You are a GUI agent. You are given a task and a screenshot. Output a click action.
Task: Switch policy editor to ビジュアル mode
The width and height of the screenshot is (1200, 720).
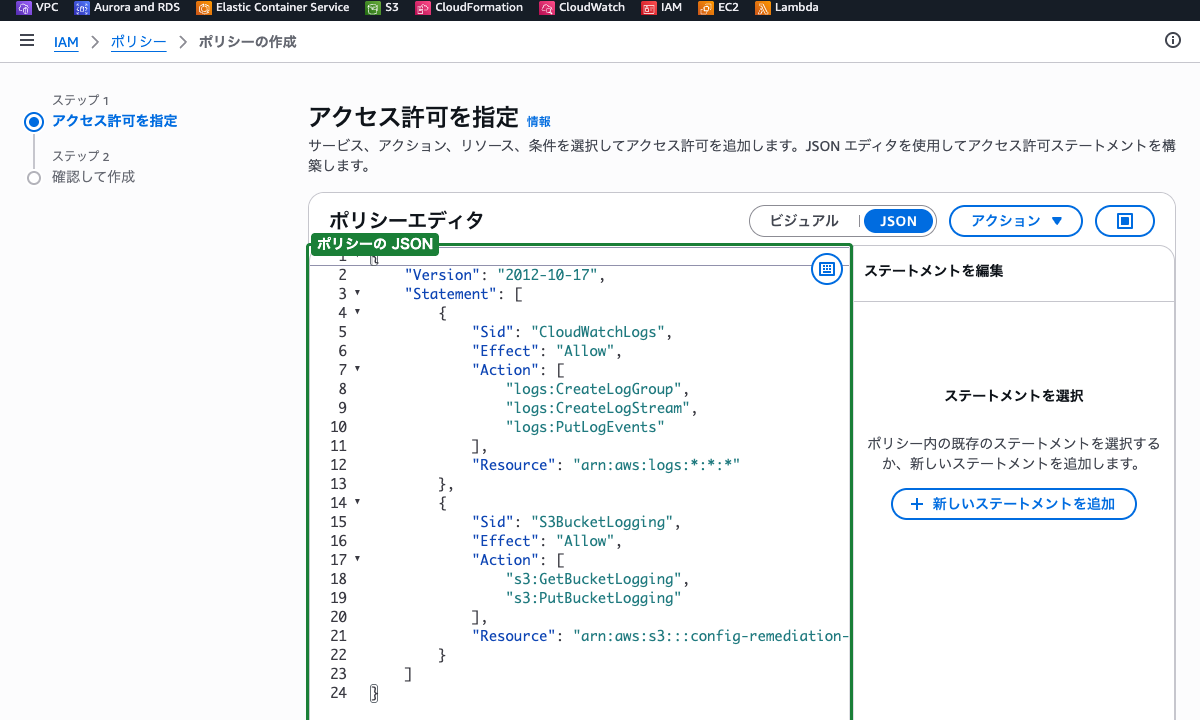(x=804, y=221)
